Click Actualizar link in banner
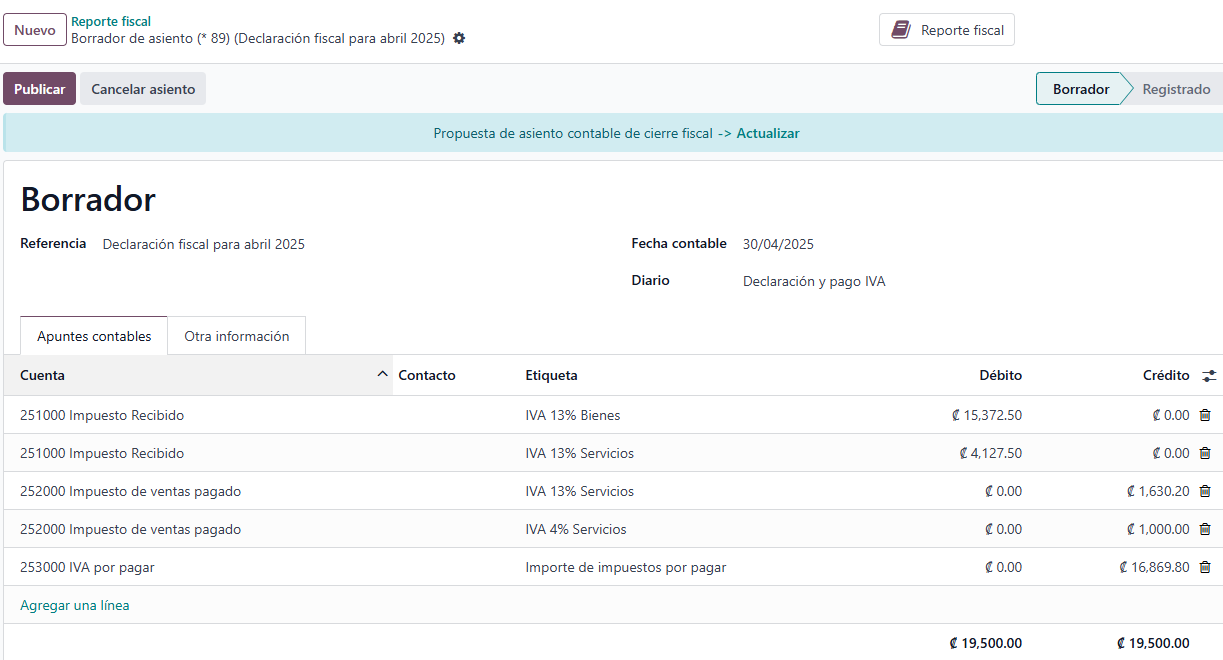Viewport: 1223px width, 660px height. coord(767,133)
